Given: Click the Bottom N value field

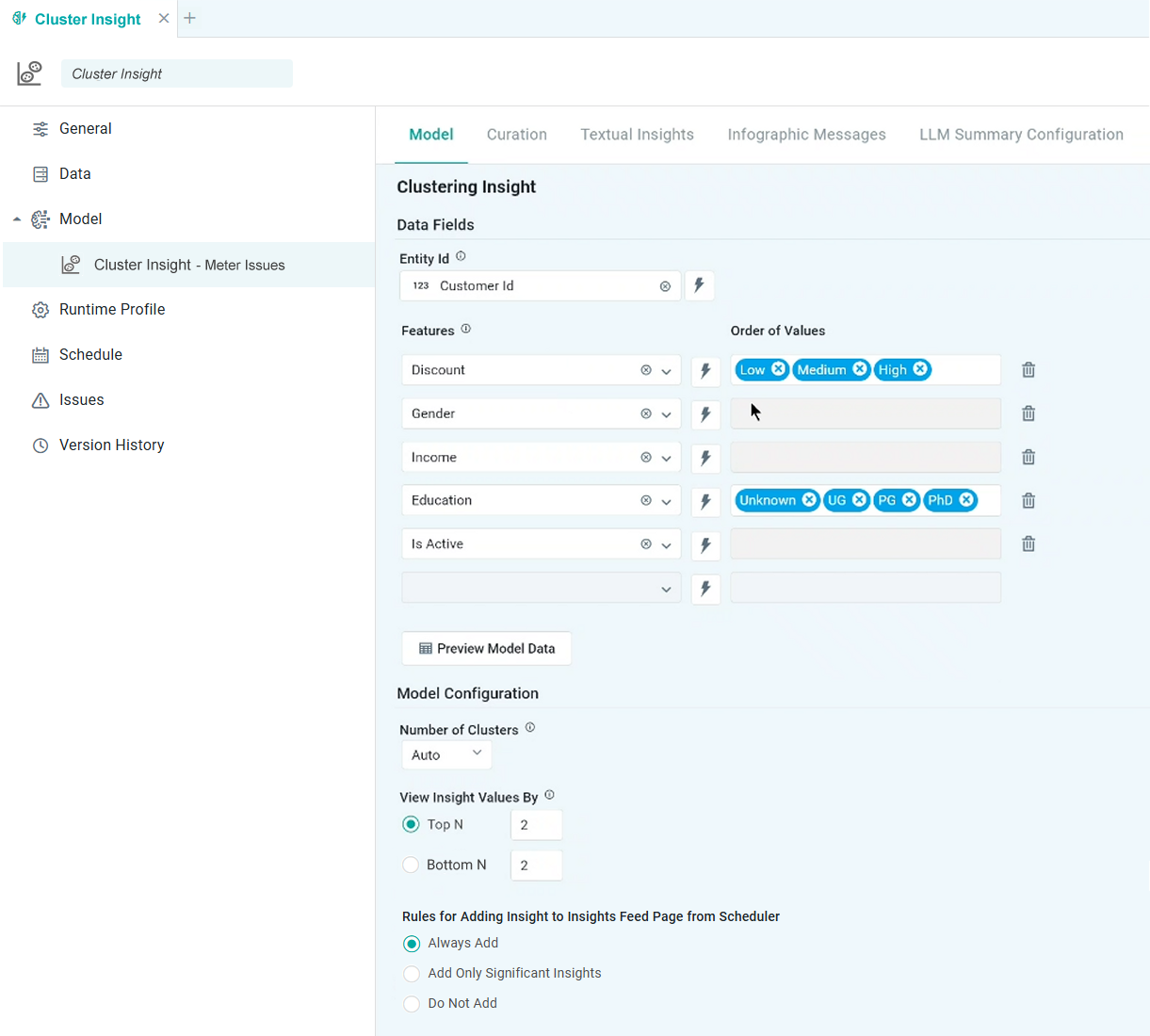Looking at the screenshot, I should click(537, 866).
